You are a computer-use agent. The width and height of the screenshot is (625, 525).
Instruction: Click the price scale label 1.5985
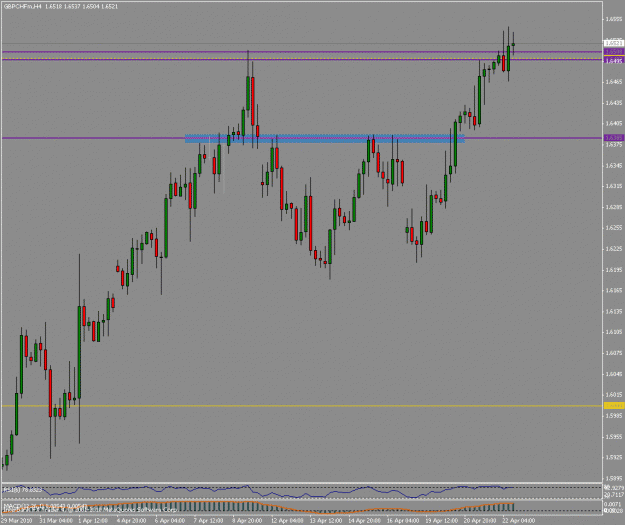[x=614, y=416]
